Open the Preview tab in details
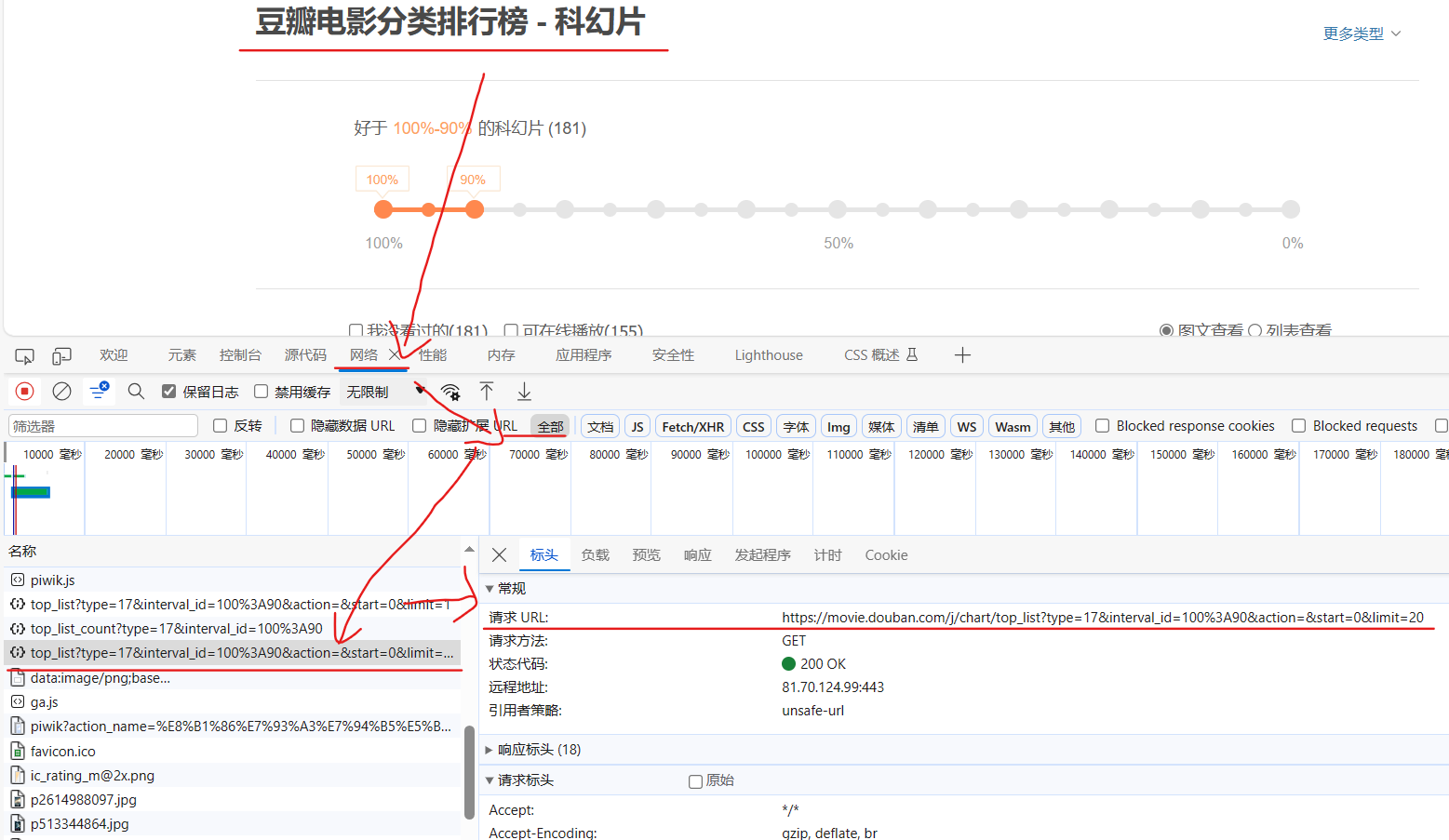1449x840 pixels. (x=647, y=555)
